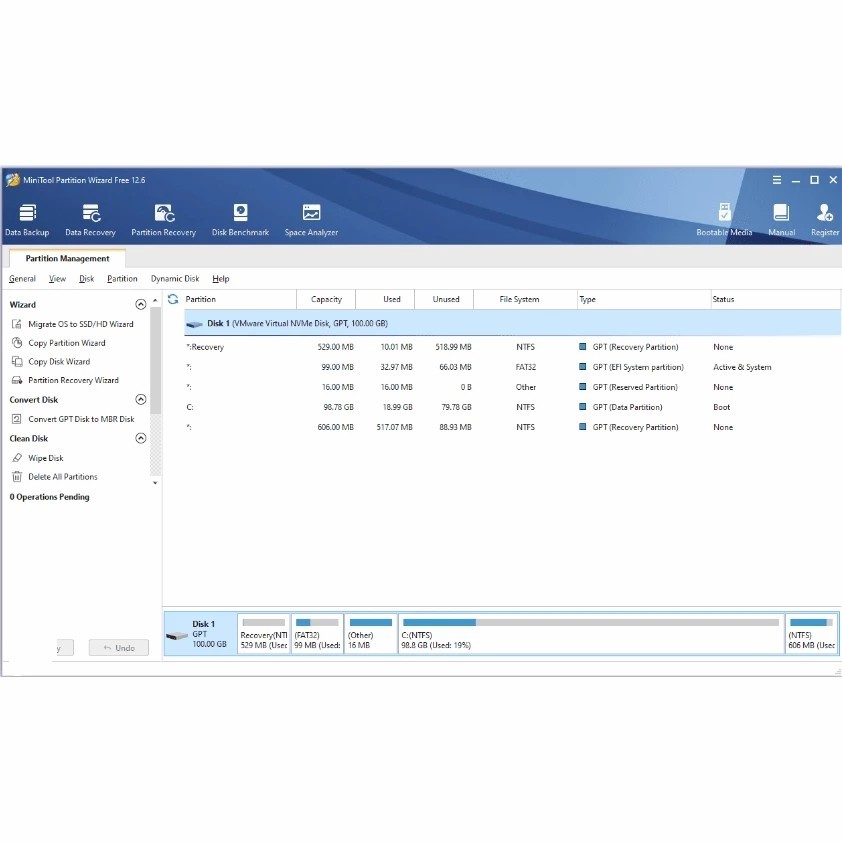
Task: Create Bootable Media
Action: point(724,220)
